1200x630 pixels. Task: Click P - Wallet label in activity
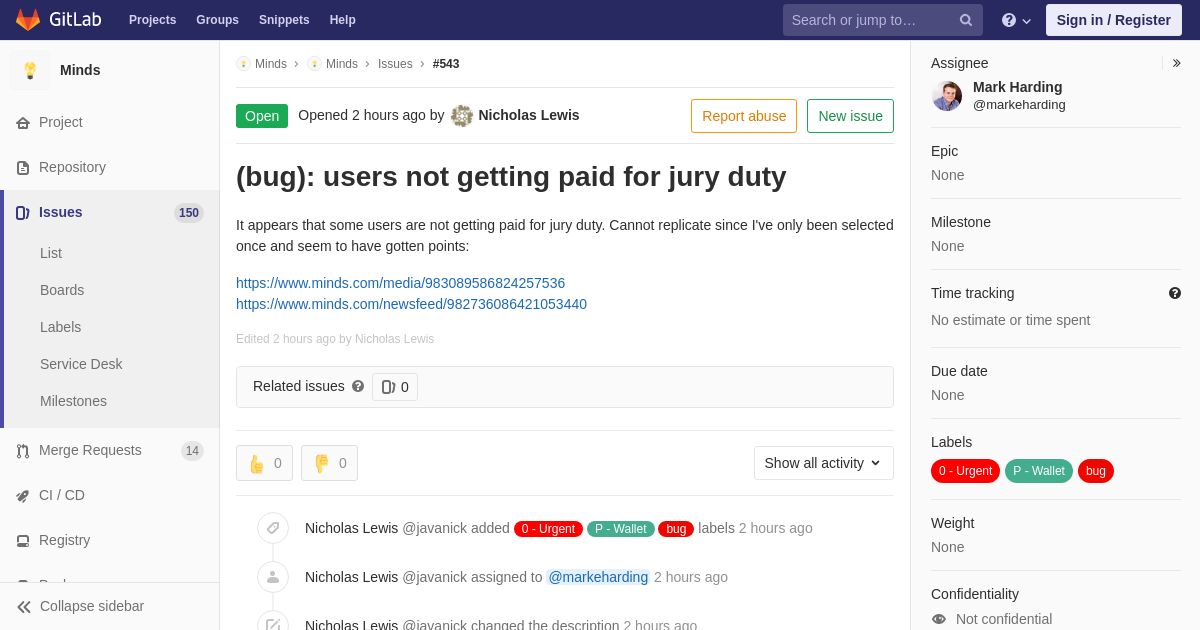[x=621, y=529]
